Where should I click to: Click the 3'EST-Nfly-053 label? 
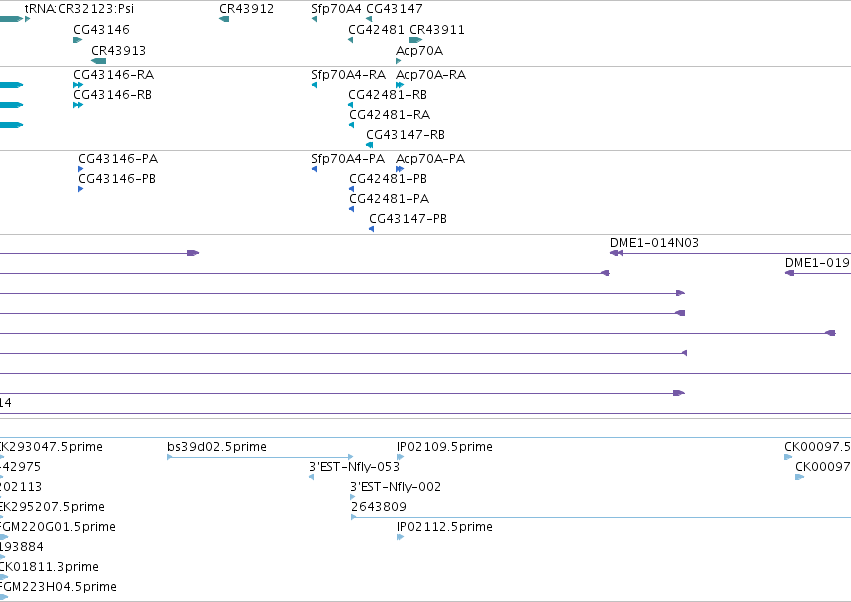(354, 467)
